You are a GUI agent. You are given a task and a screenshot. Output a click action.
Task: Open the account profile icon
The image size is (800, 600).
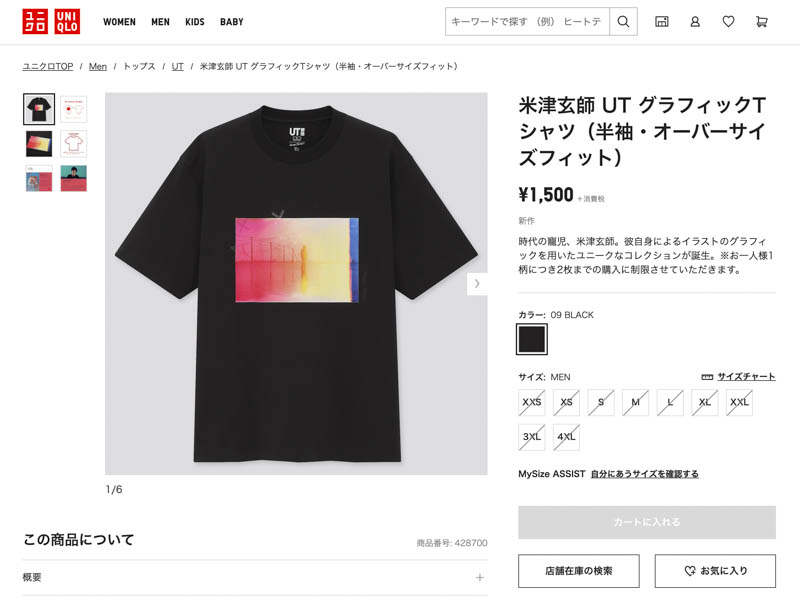coord(695,21)
